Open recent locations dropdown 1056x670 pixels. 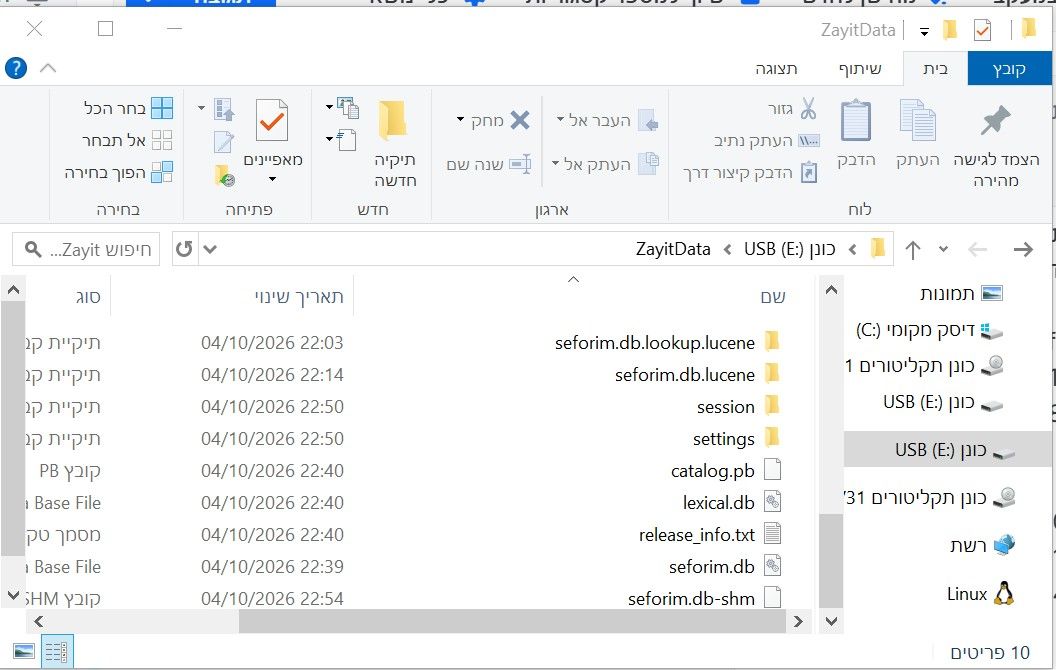click(x=943, y=249)
